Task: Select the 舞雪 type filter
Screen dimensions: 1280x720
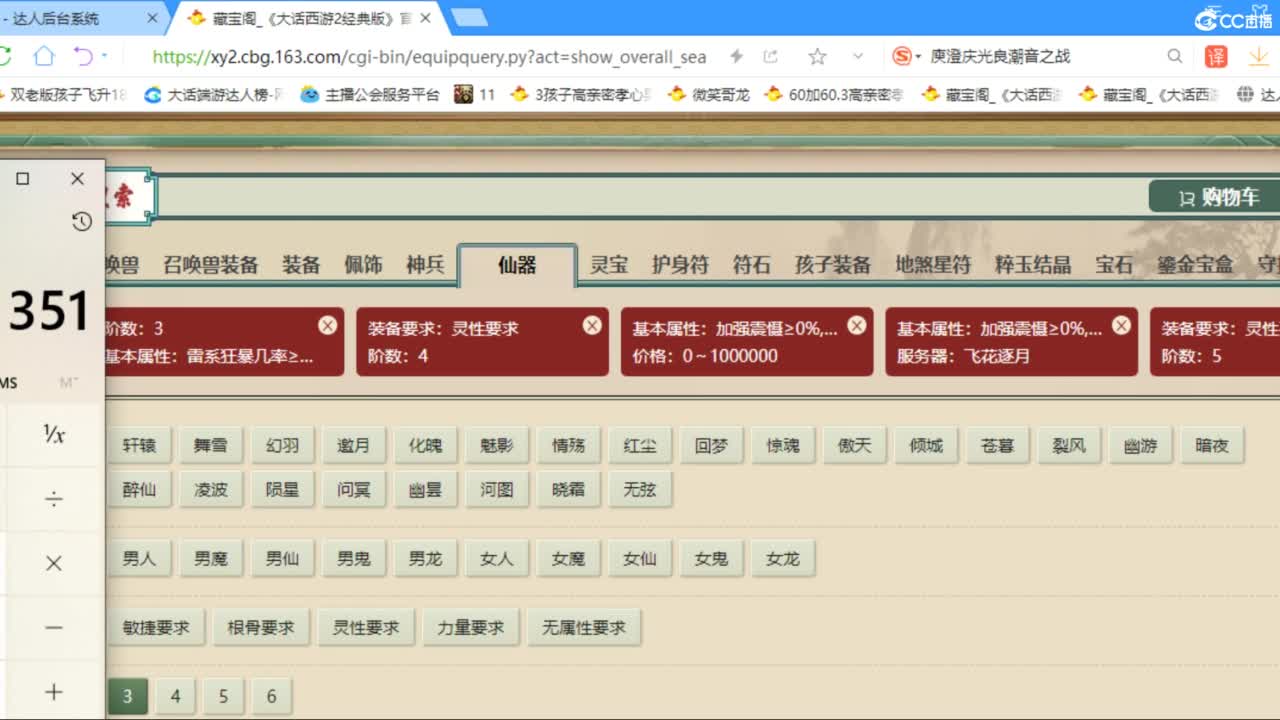Action: coord(211,445)
